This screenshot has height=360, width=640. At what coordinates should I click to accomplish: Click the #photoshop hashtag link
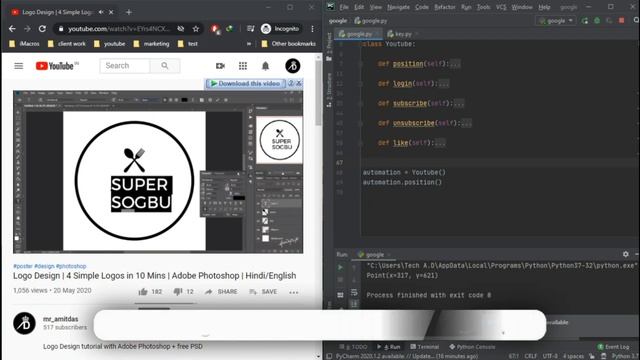click(x=71, y=266)
